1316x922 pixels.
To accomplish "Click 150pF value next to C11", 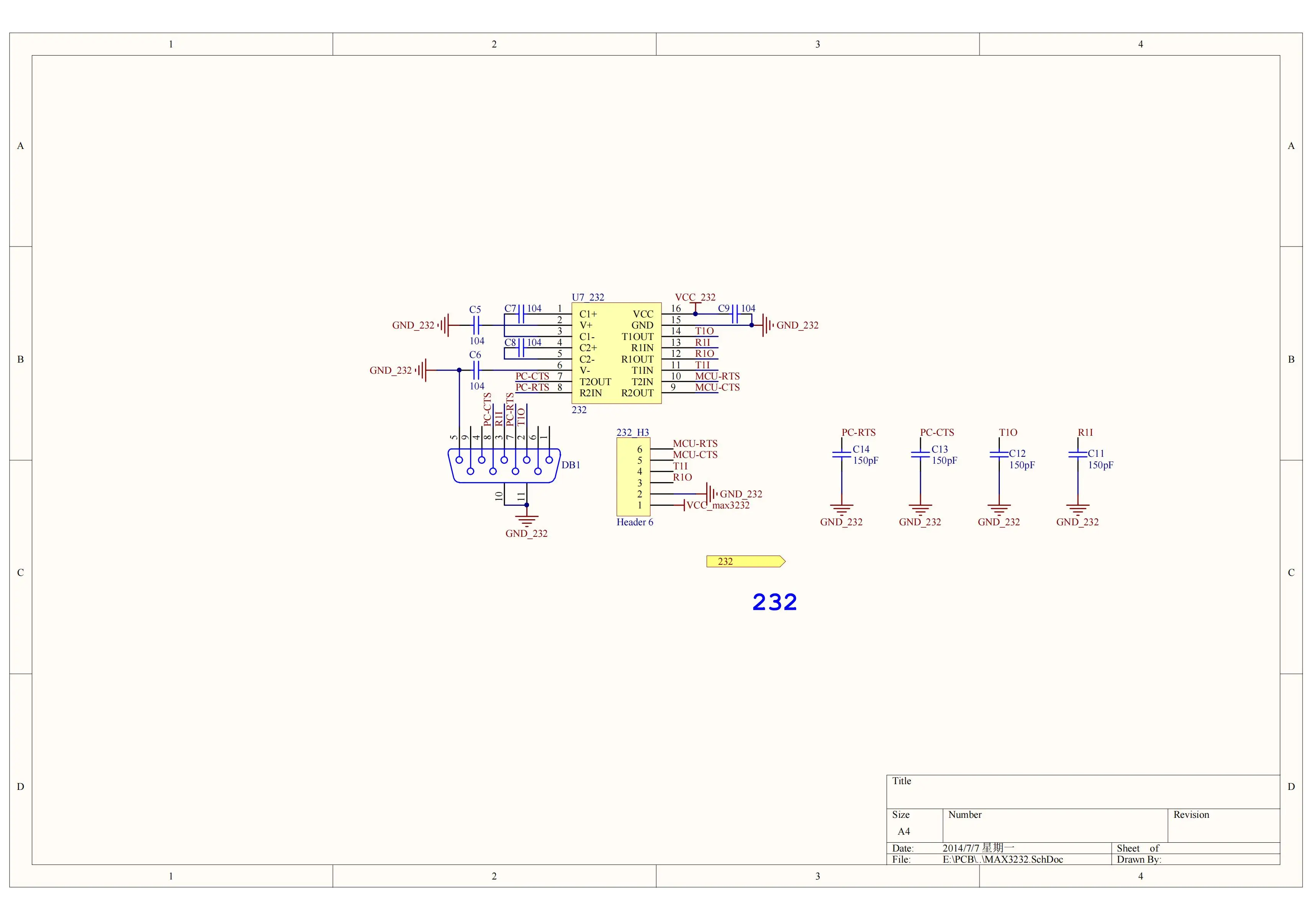I will [x=1100, y=465].
